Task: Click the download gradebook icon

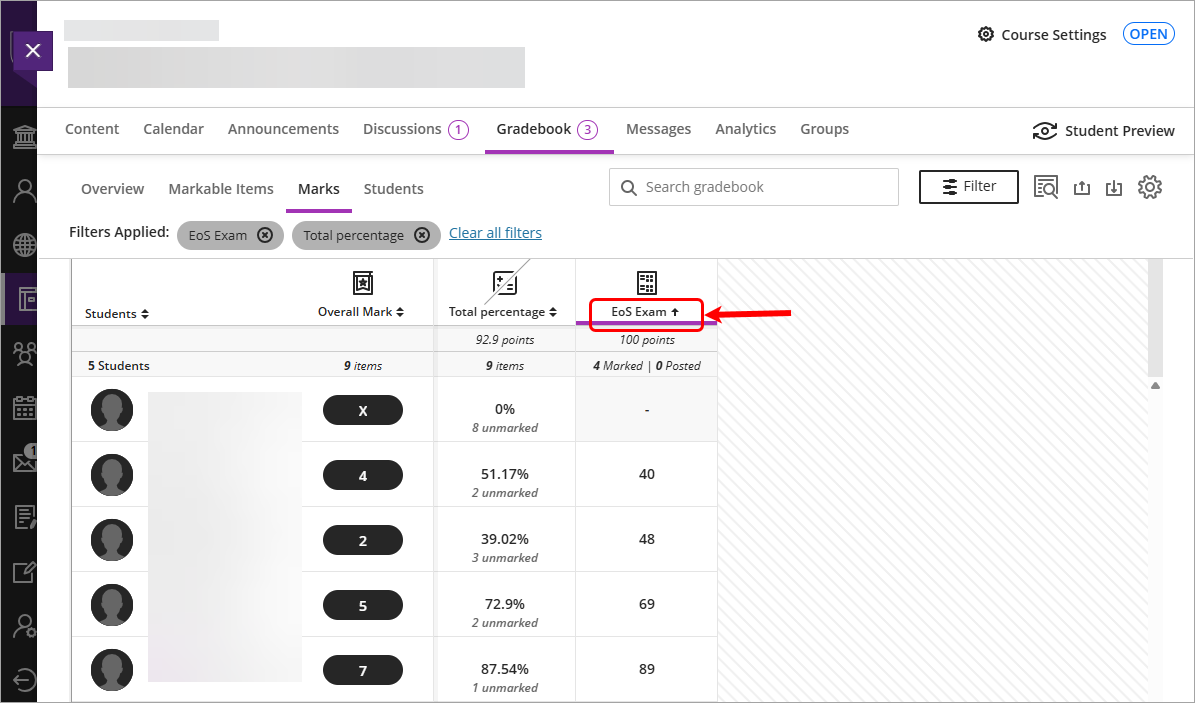Action: 1114,188
